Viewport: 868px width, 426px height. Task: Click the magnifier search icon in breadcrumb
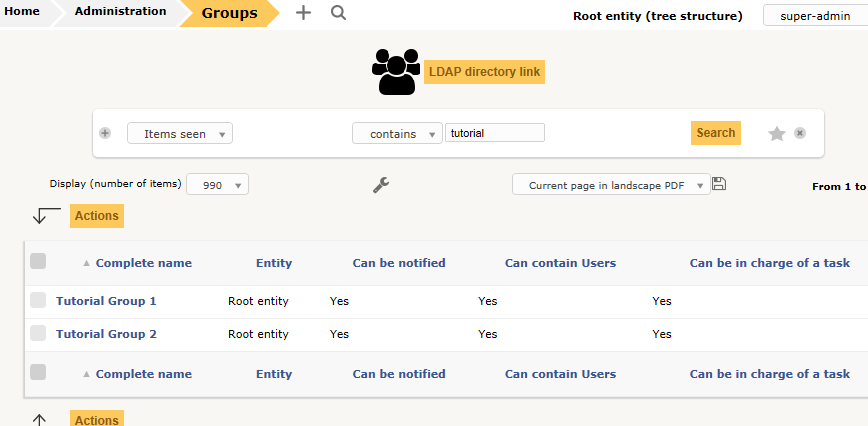click(x=338, y=13)
